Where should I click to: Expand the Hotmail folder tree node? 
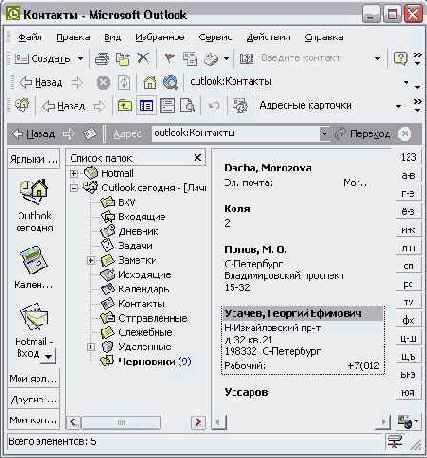point(74,173)
